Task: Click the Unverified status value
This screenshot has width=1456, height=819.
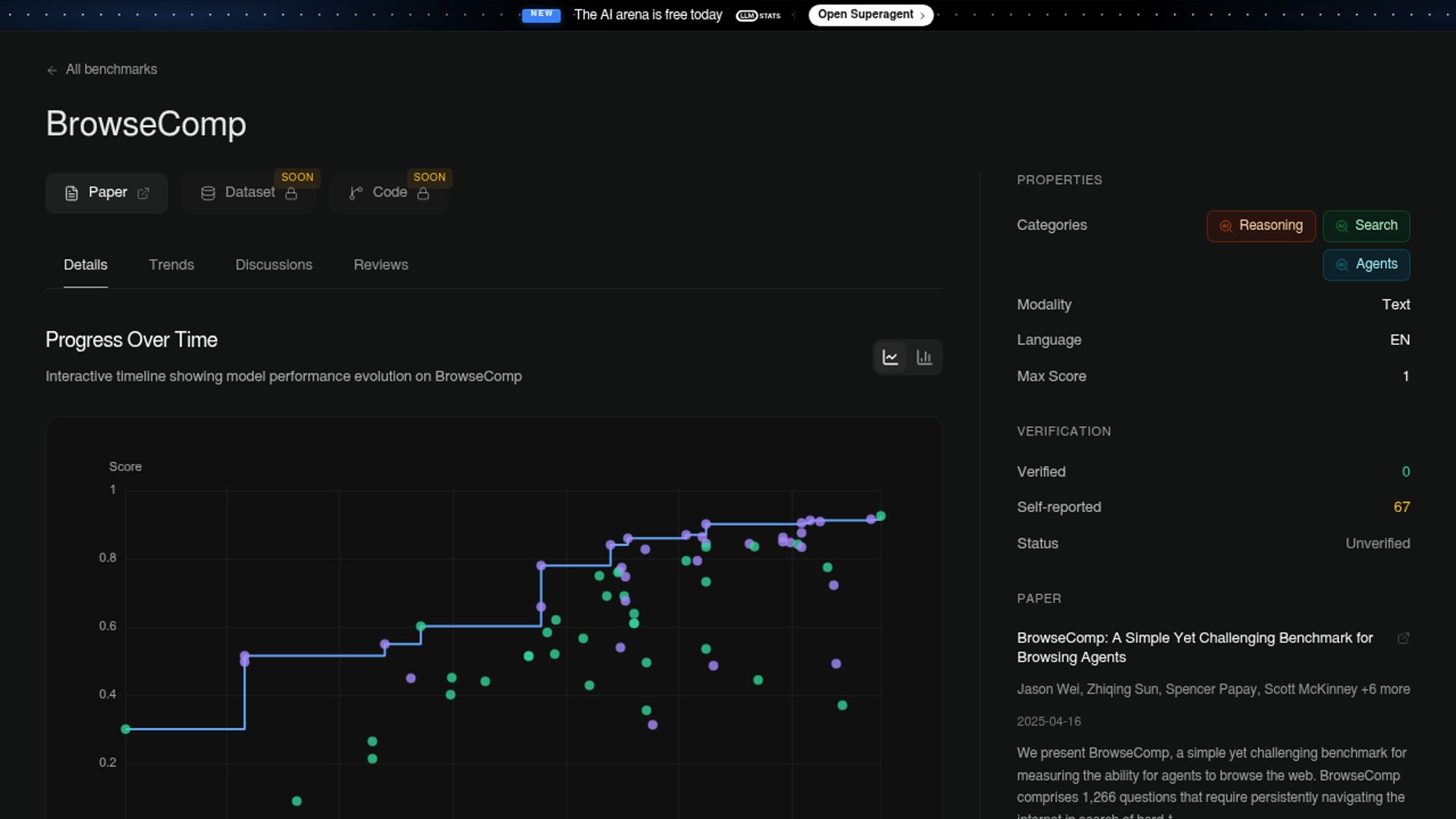Action: click(x=1378, y=544)
